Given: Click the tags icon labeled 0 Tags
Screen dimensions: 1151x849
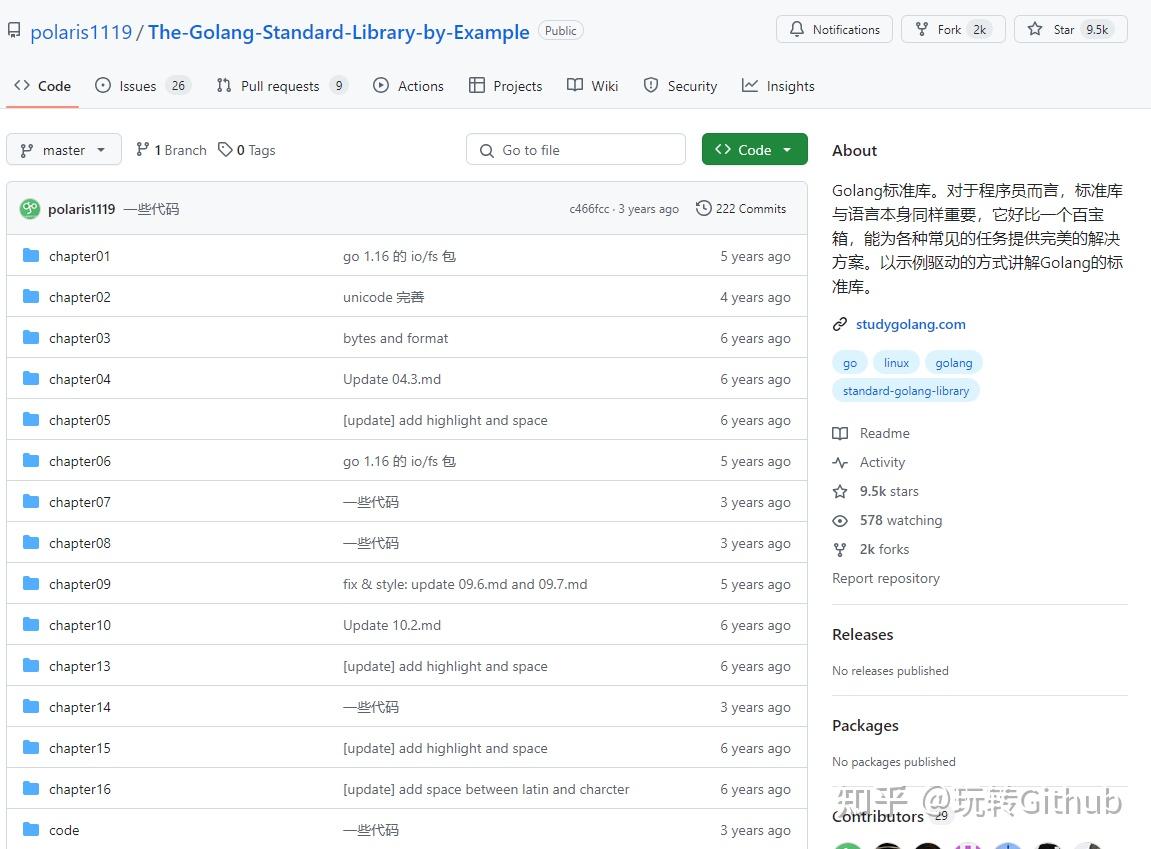Looking at the screenshot, I should coord(226,149).
